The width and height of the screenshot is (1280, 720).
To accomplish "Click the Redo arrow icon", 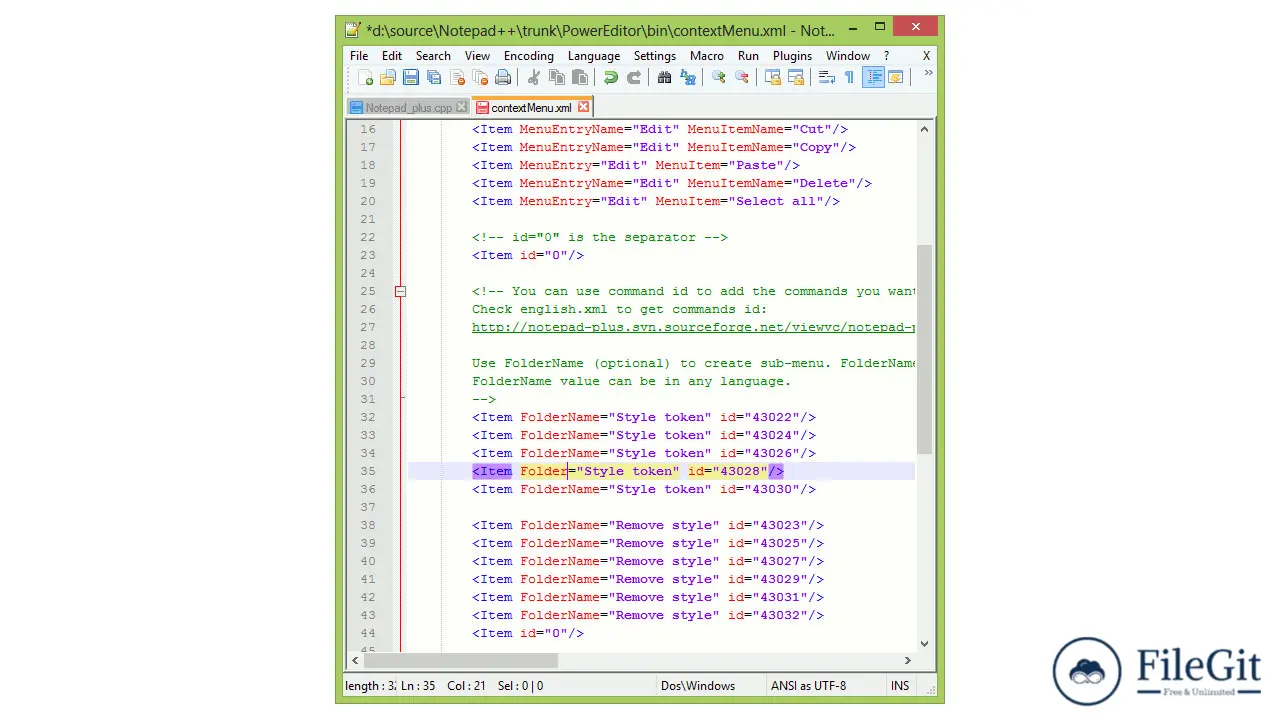I will point(633,77).
